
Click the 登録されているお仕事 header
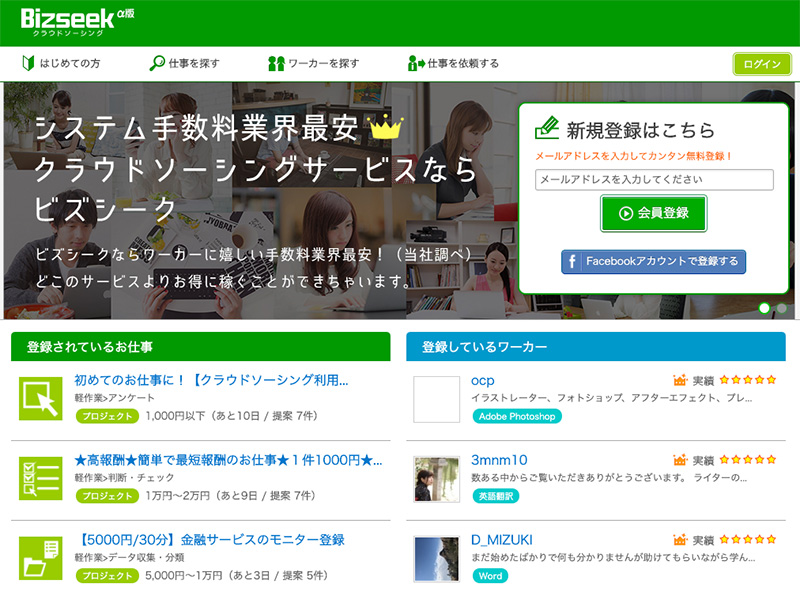point(201,347)
